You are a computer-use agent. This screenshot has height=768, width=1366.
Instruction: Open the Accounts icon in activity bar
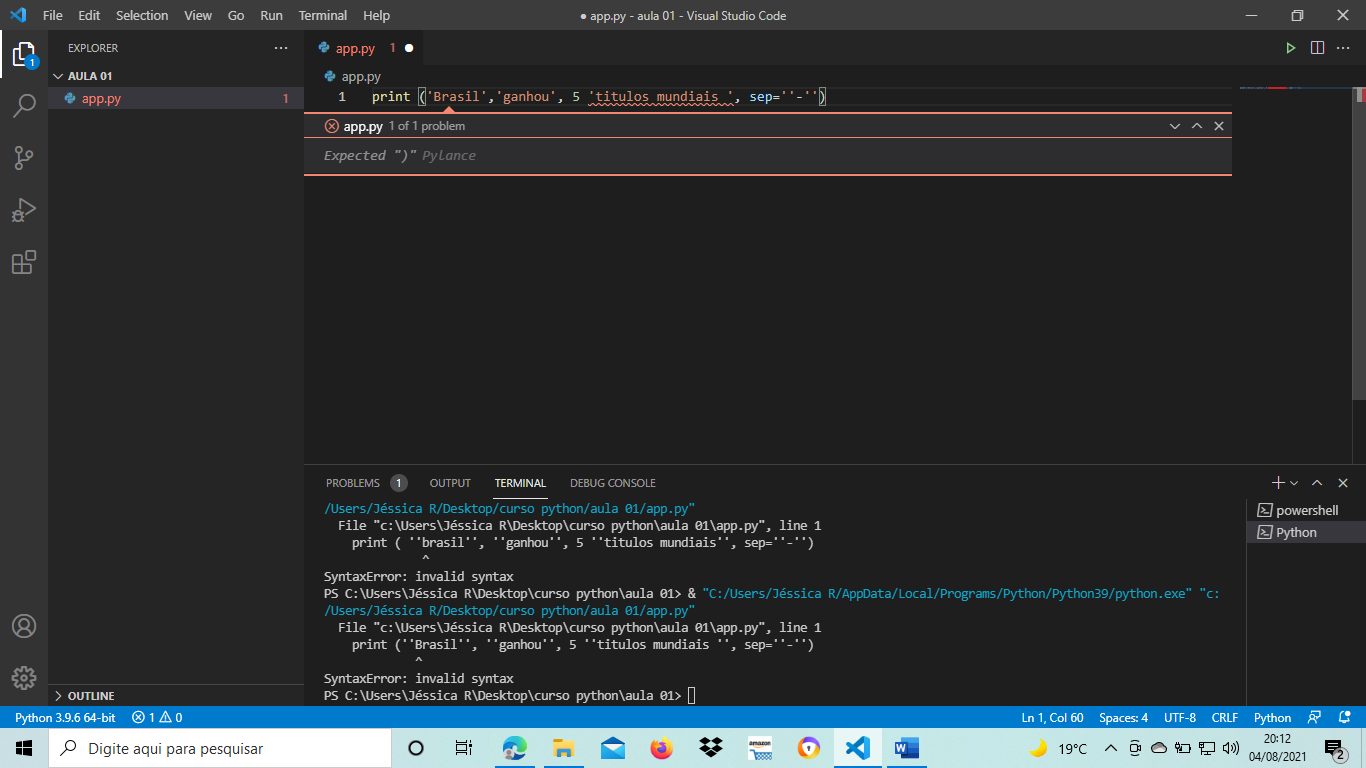coord(24,626)
